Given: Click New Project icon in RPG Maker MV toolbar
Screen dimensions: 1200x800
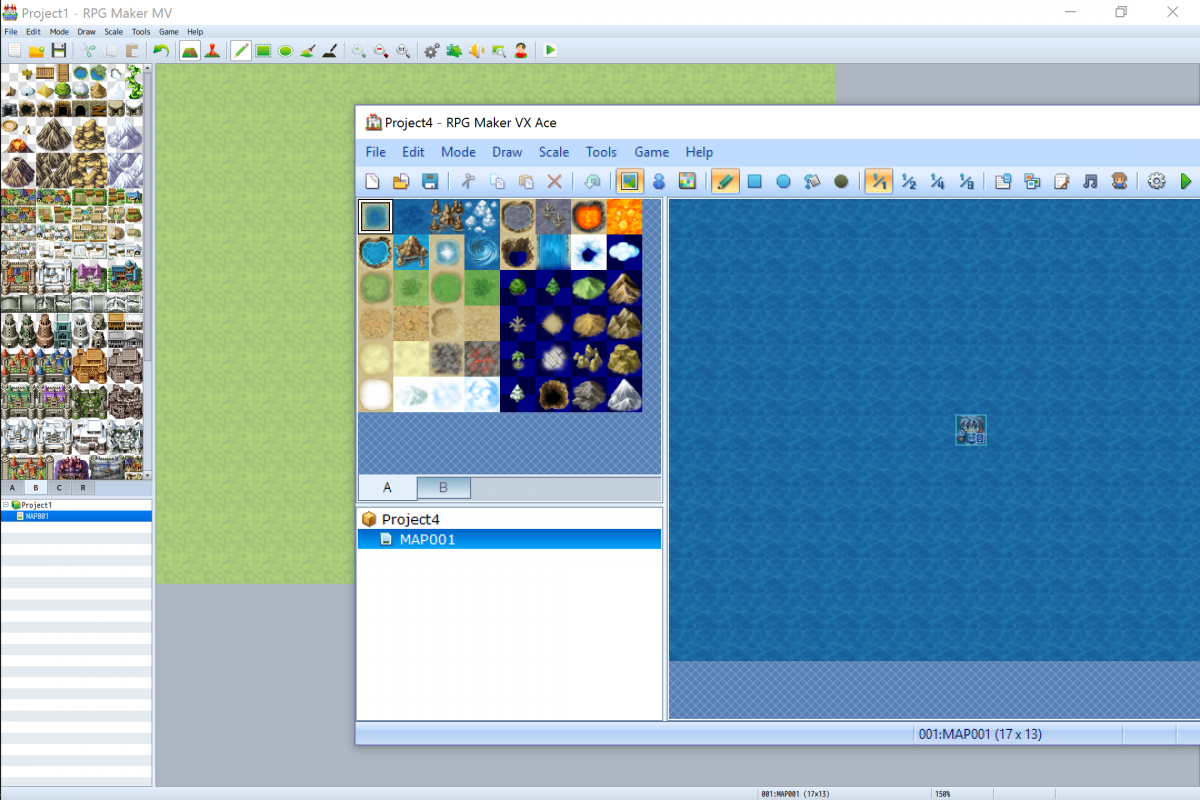Looking at the screenshot, I should (x=14, y=50).
